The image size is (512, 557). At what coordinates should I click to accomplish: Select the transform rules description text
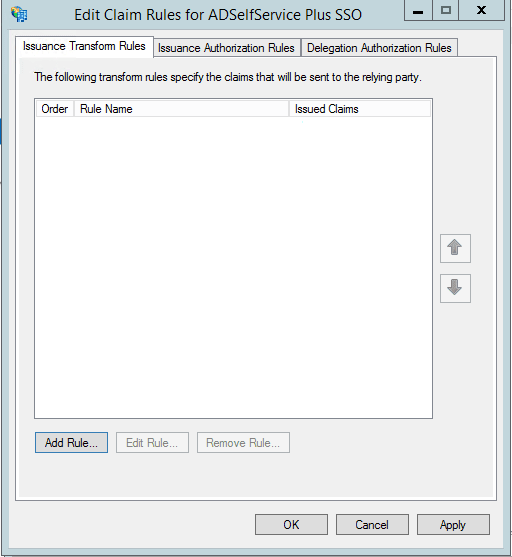(x=228, y=77)
